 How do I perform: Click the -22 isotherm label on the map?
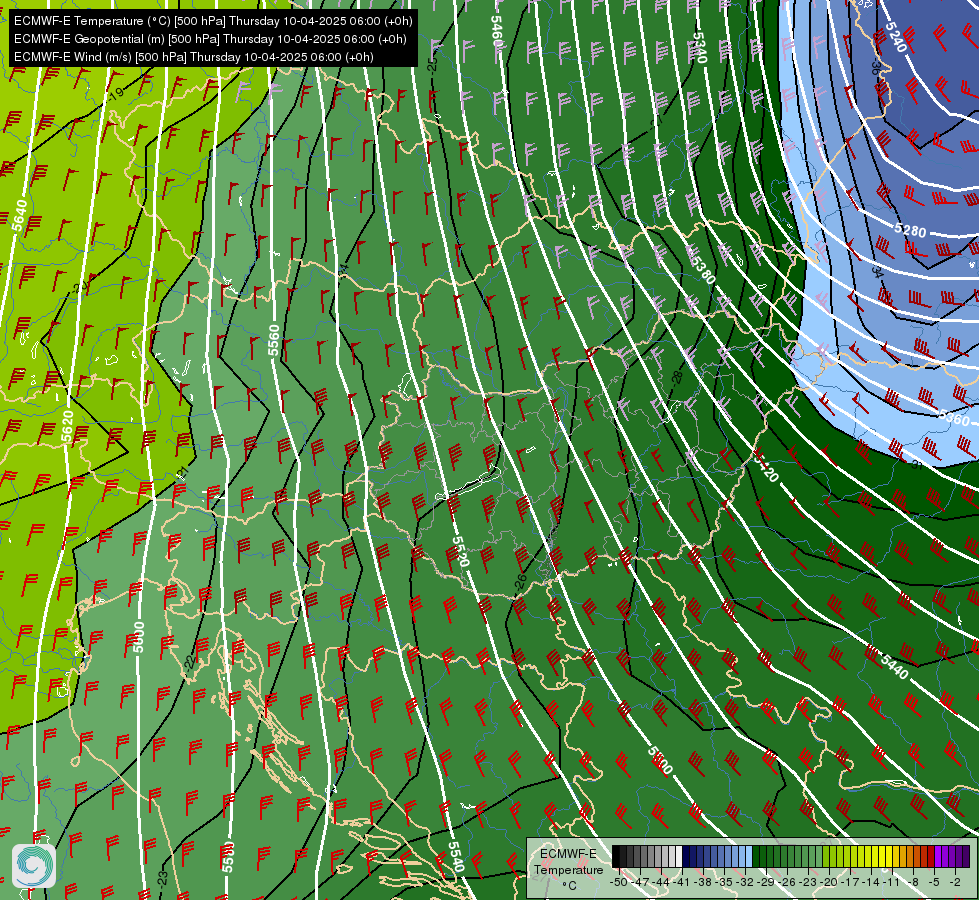click(x=191, y=663)
